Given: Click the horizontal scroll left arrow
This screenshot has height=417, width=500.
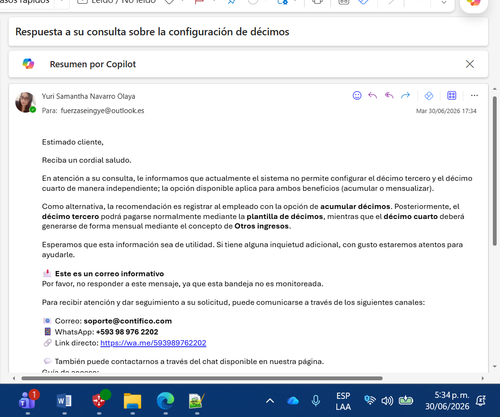Looking at the screenshot, I should (14, 378).
